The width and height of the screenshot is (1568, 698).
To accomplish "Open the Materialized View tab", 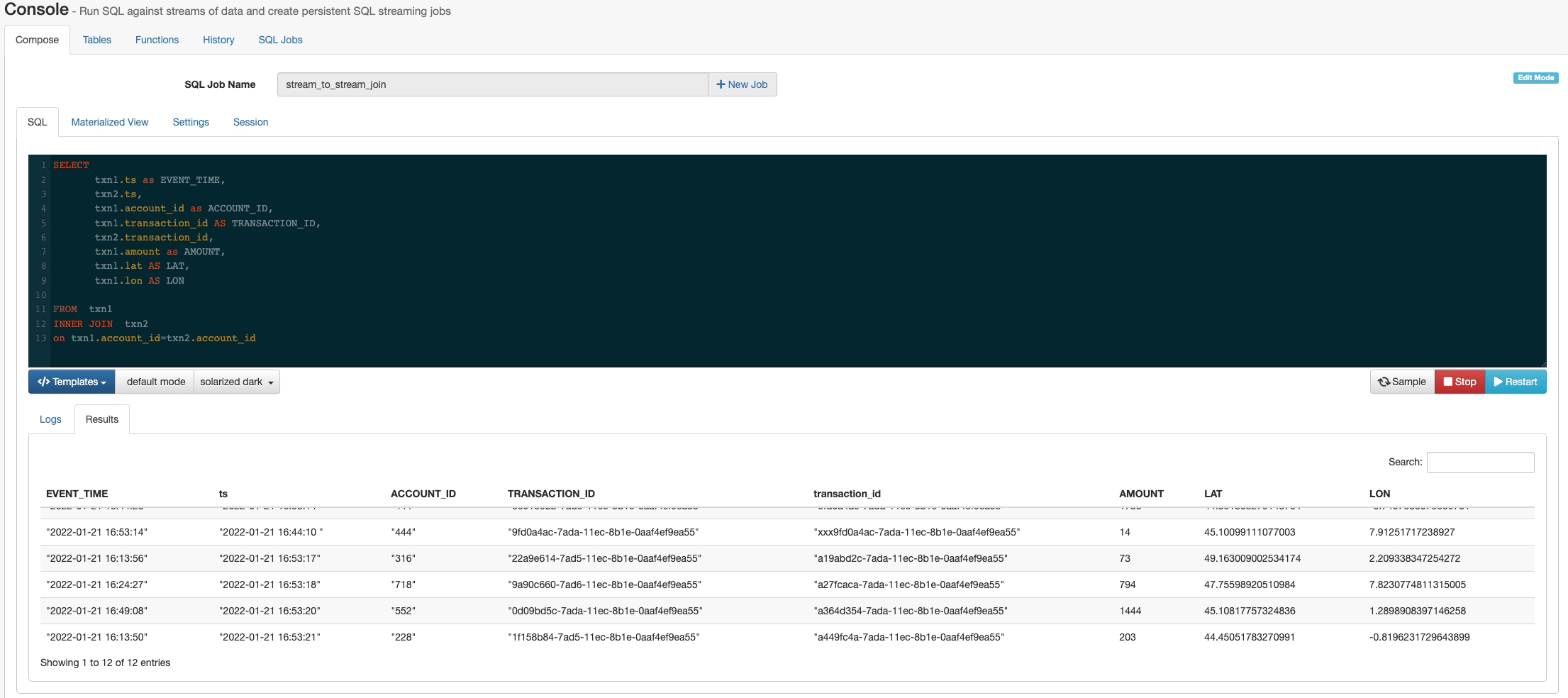I will 110,122.
